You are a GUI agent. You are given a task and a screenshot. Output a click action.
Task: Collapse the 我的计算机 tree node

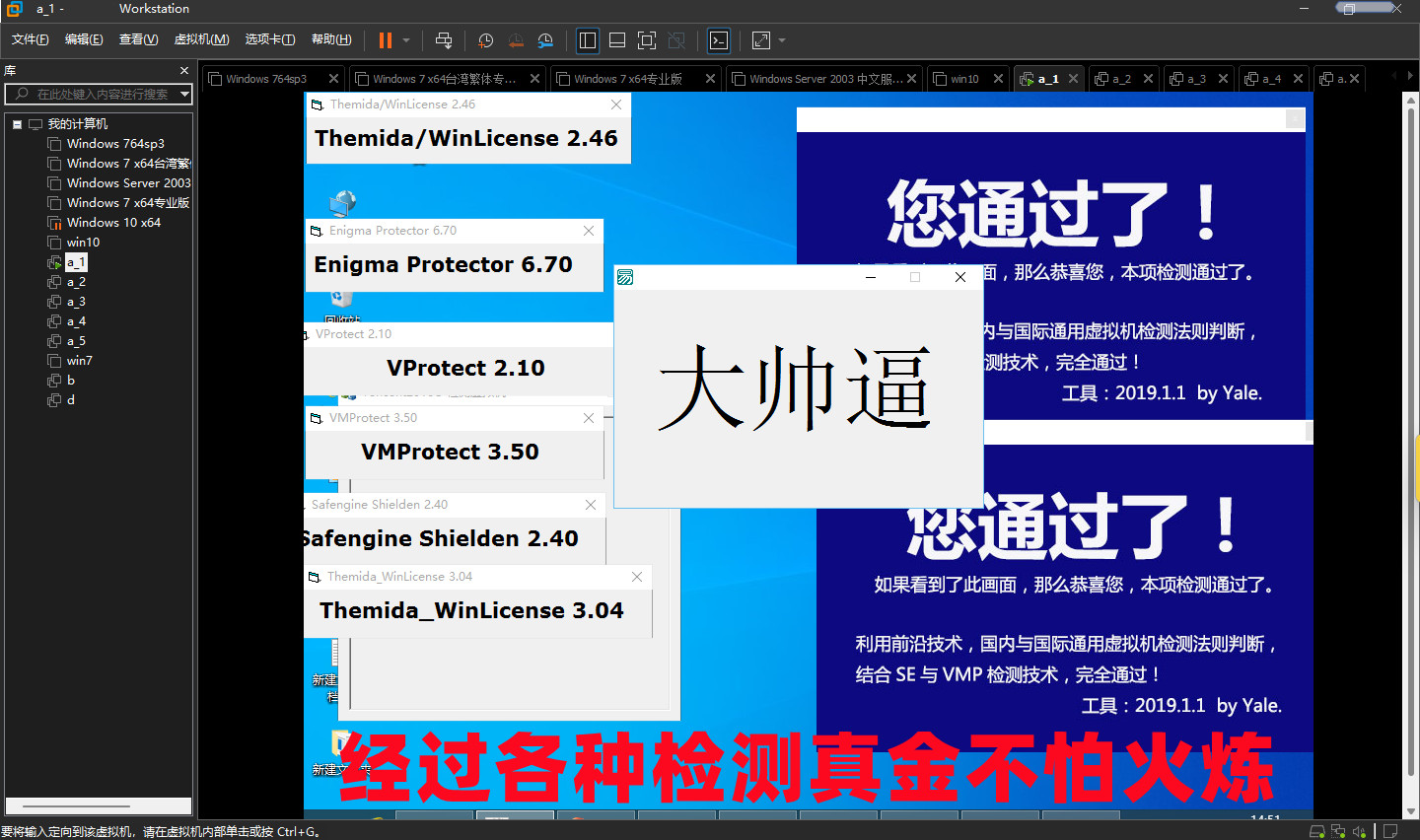(17, 124)
